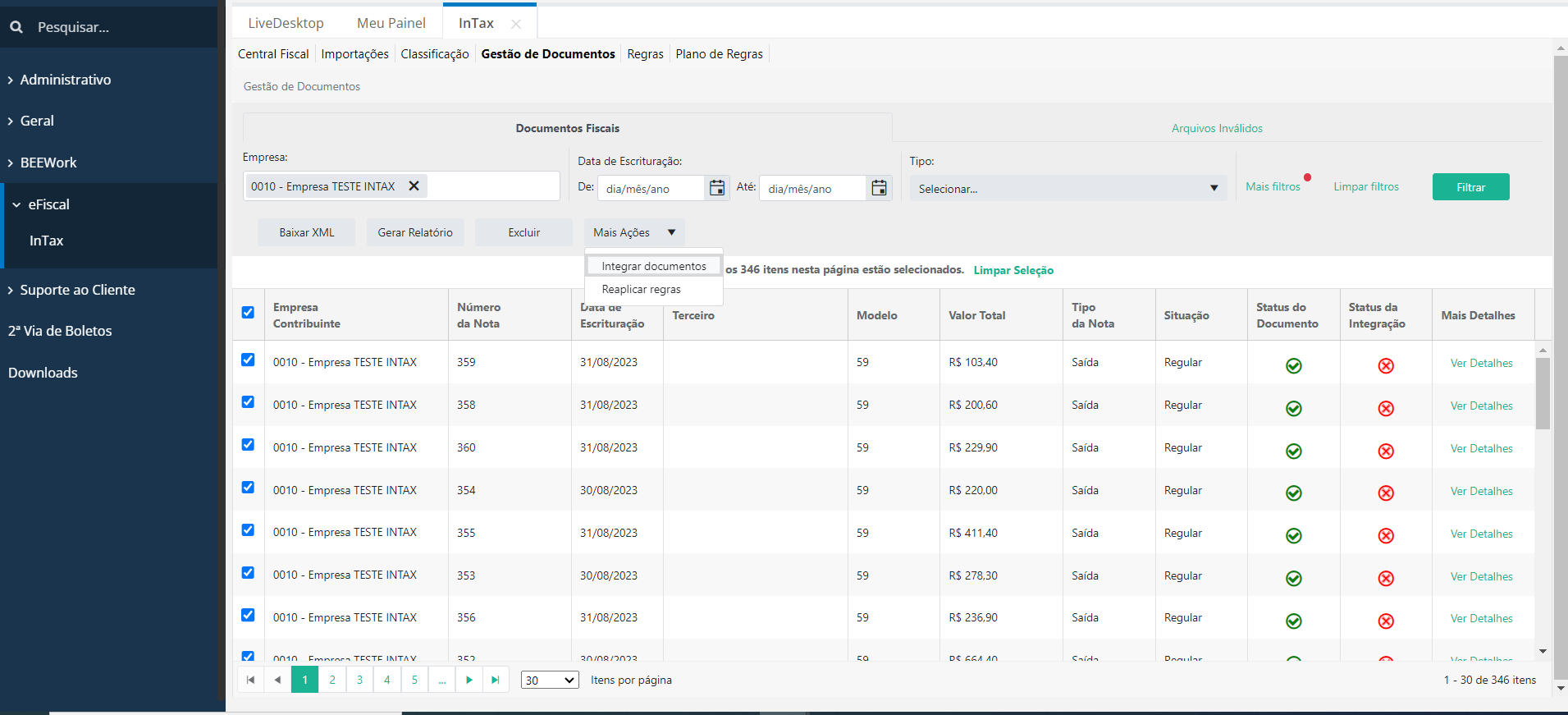Image resolution: width=1568 pixels, height=715 pixels.
Task: Open InTax in the sidebar
Action: coord(47,241)
